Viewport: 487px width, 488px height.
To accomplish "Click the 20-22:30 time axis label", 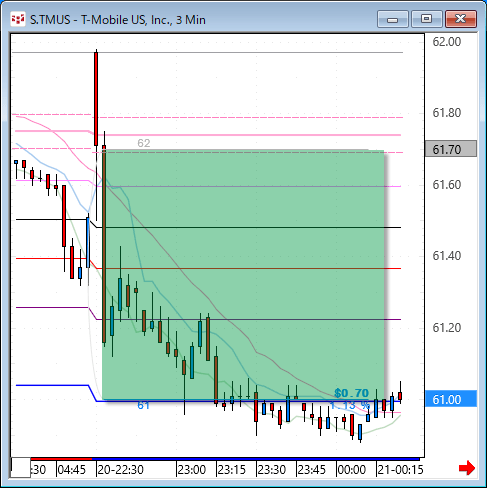I will tap(121, 470).
